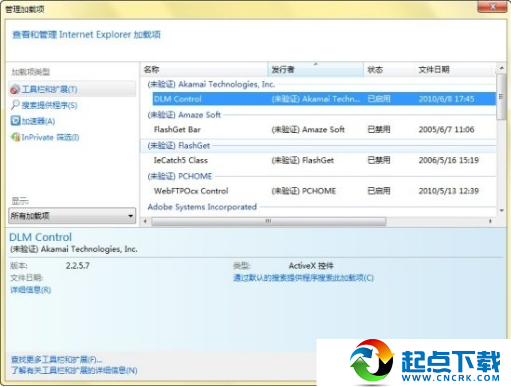Sort by the 发行者 column header
The image size is (511, 387).
click(x=315, y=69)
